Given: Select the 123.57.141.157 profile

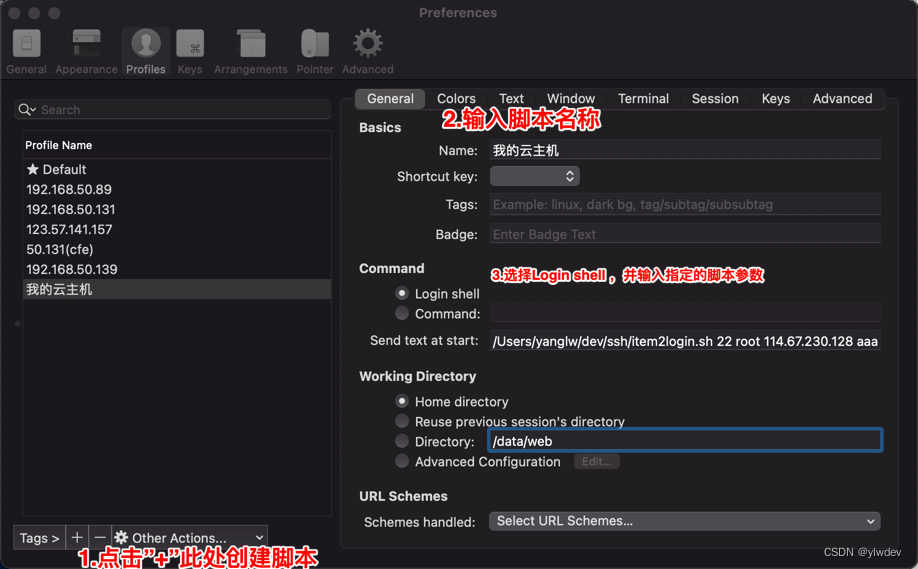Looking at the screenshot, I should (177, 229).
